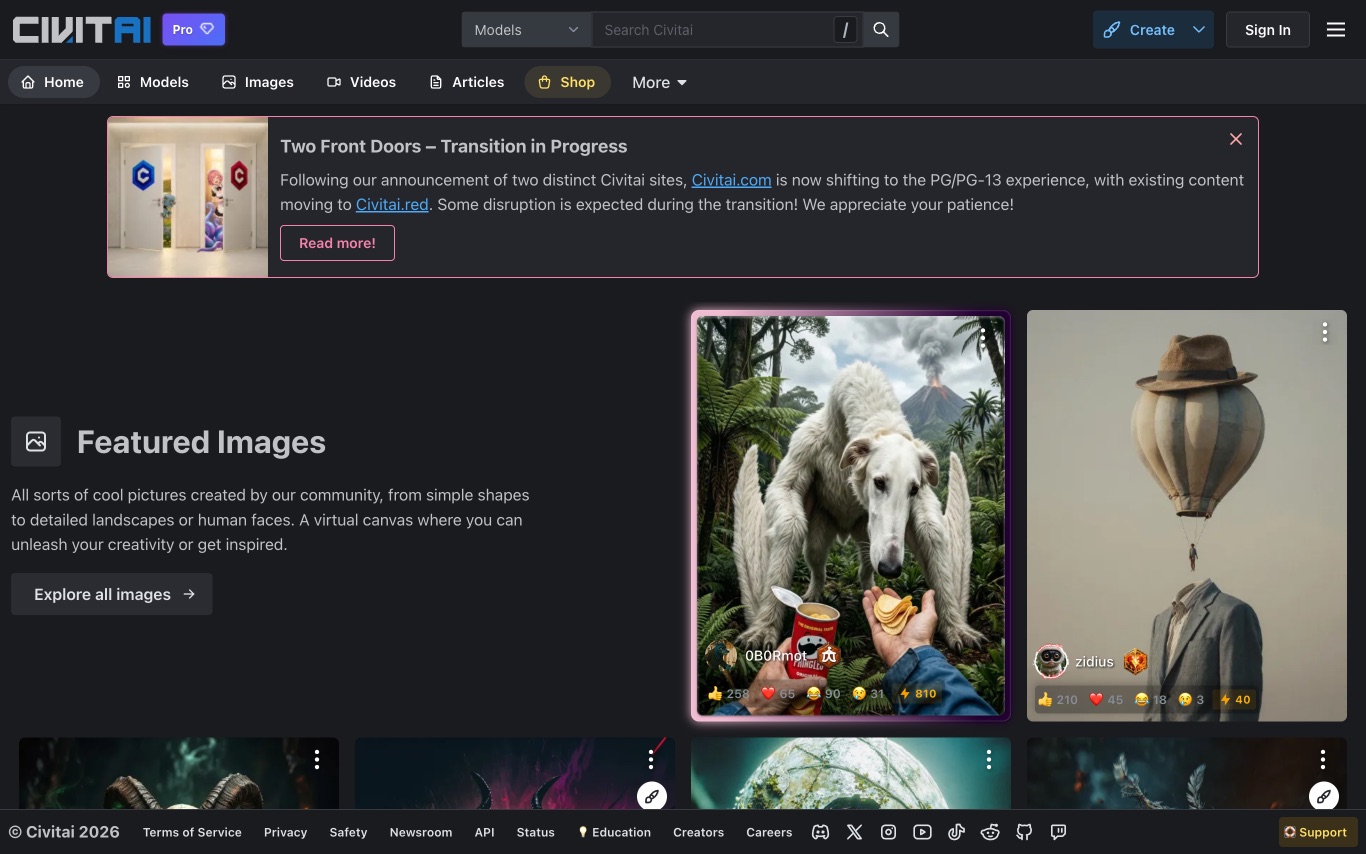Click the Search Civitai input field
Screen dimensions: 1366x854
click(x=712, y=30)
